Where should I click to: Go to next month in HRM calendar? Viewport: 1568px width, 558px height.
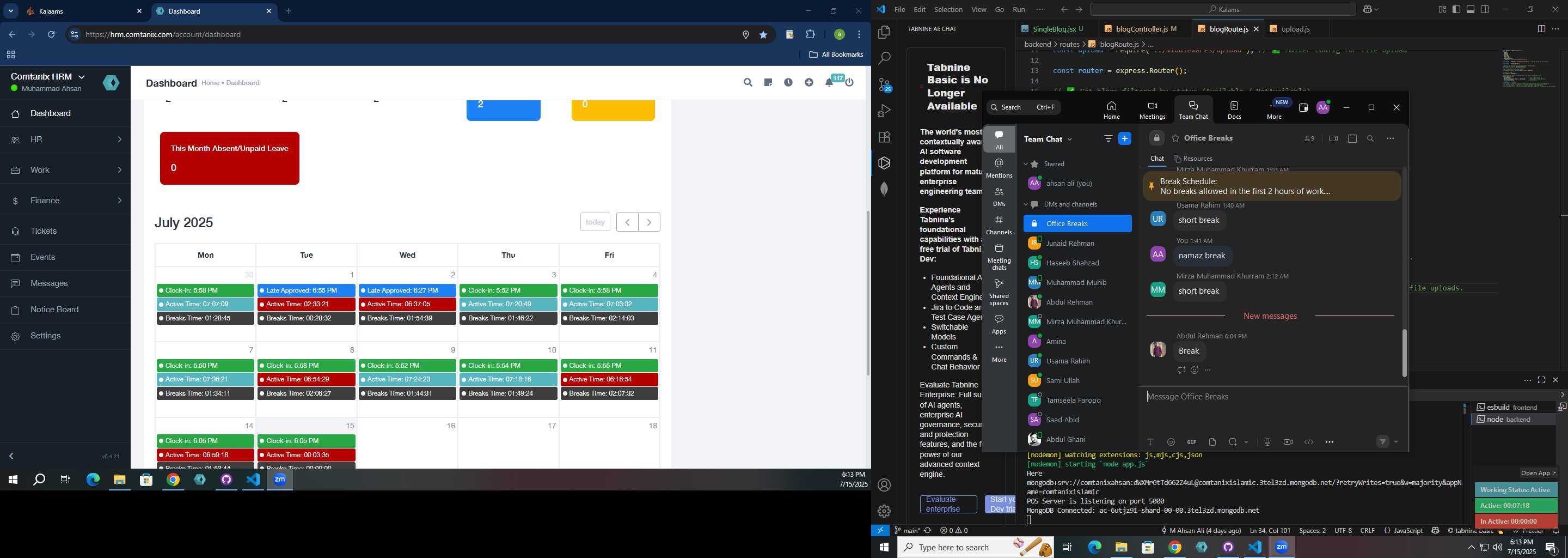649,222
